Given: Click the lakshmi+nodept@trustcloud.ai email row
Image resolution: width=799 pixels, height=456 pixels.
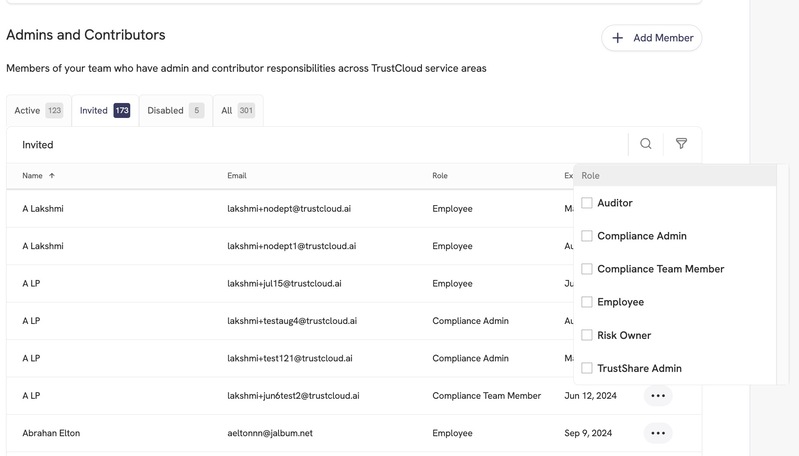Looking at the screenshot, I should [x=289, y=208].
